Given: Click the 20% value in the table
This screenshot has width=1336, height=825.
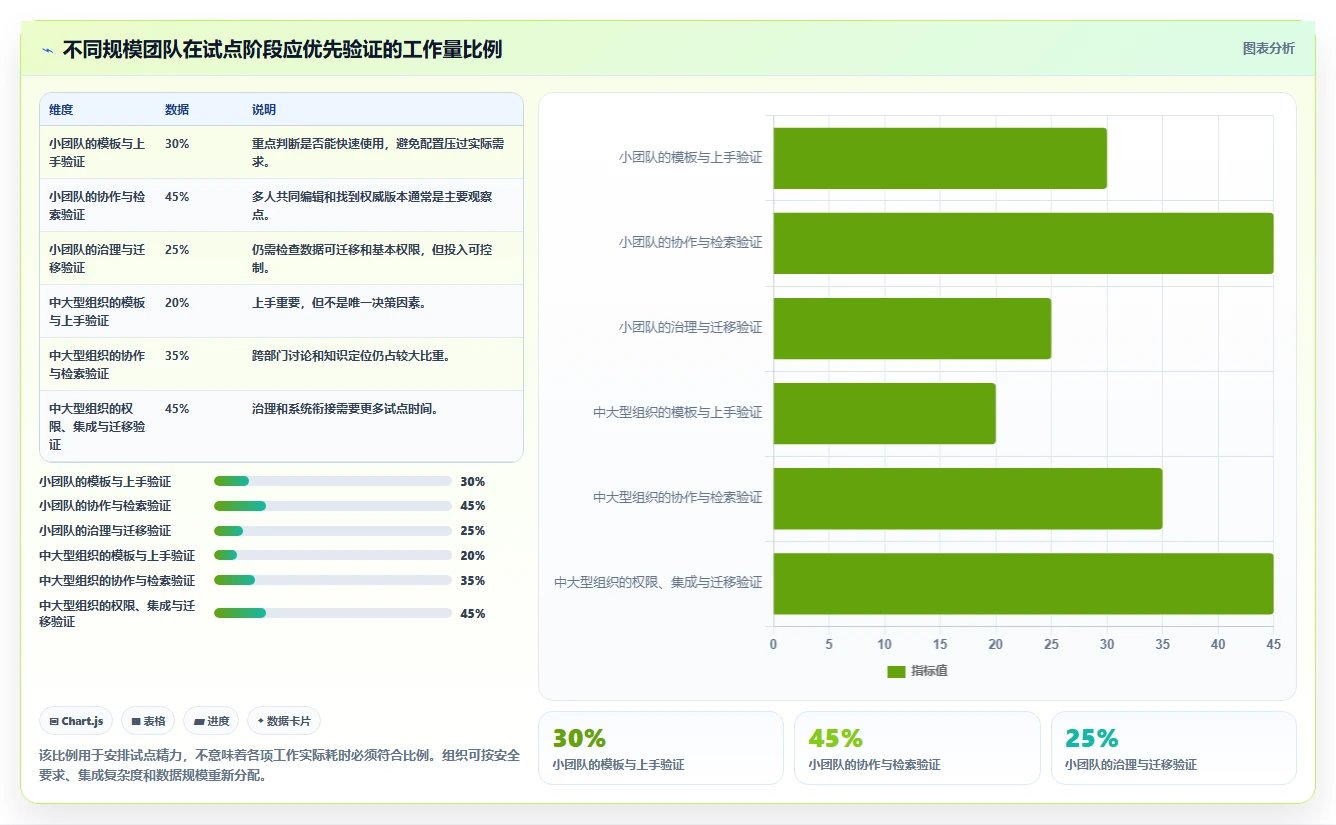Looking at the screenshot, I should coord(177,303).
